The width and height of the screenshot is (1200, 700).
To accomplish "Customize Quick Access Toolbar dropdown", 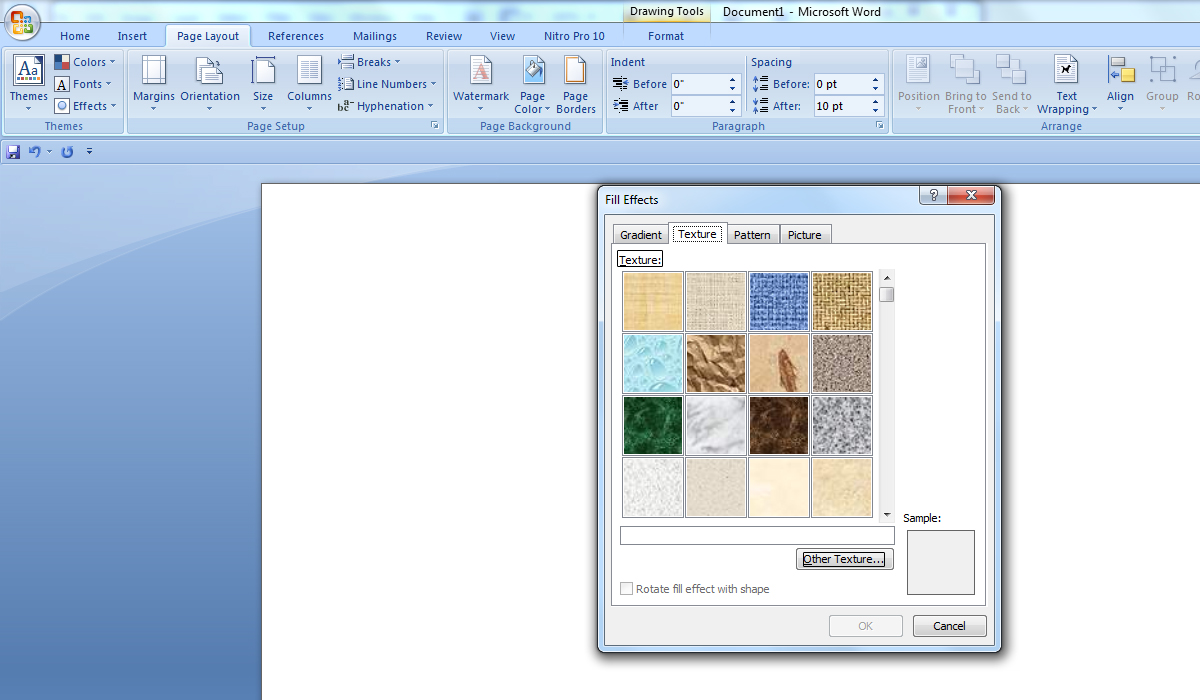I will tap(89, 152).
